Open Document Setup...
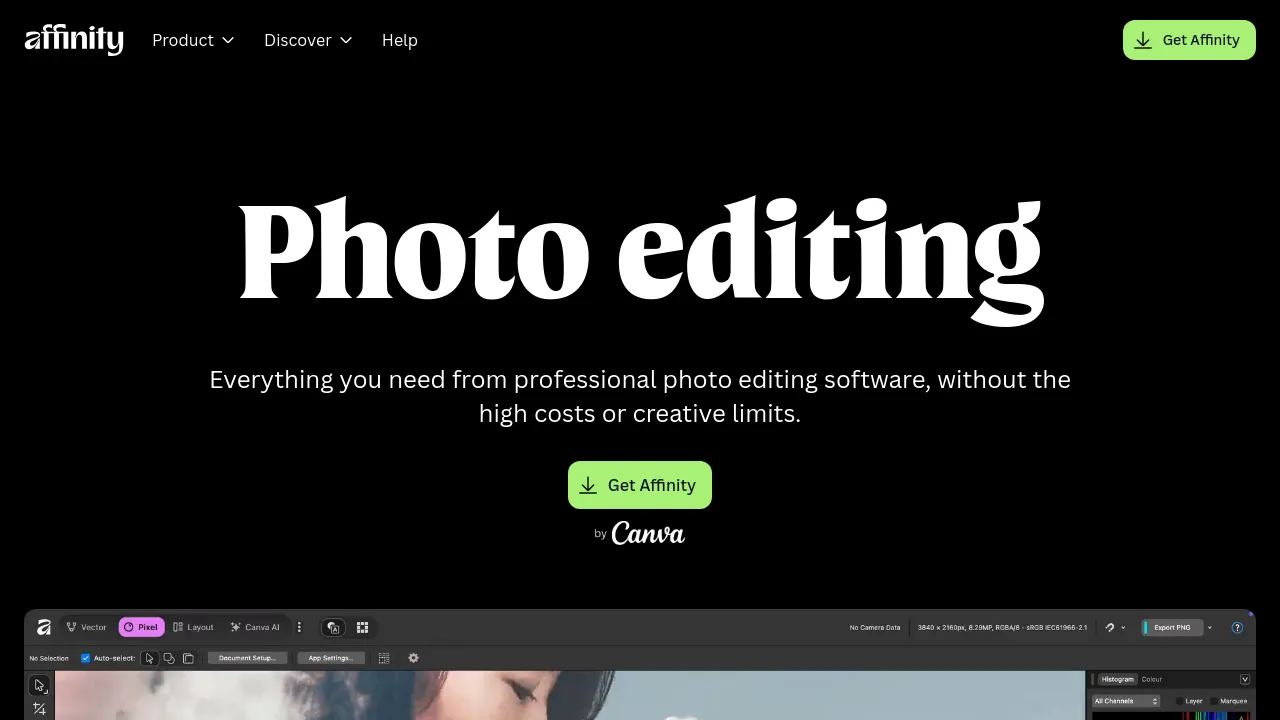This screenshot has height=720, width=1280. click(247, 658)
